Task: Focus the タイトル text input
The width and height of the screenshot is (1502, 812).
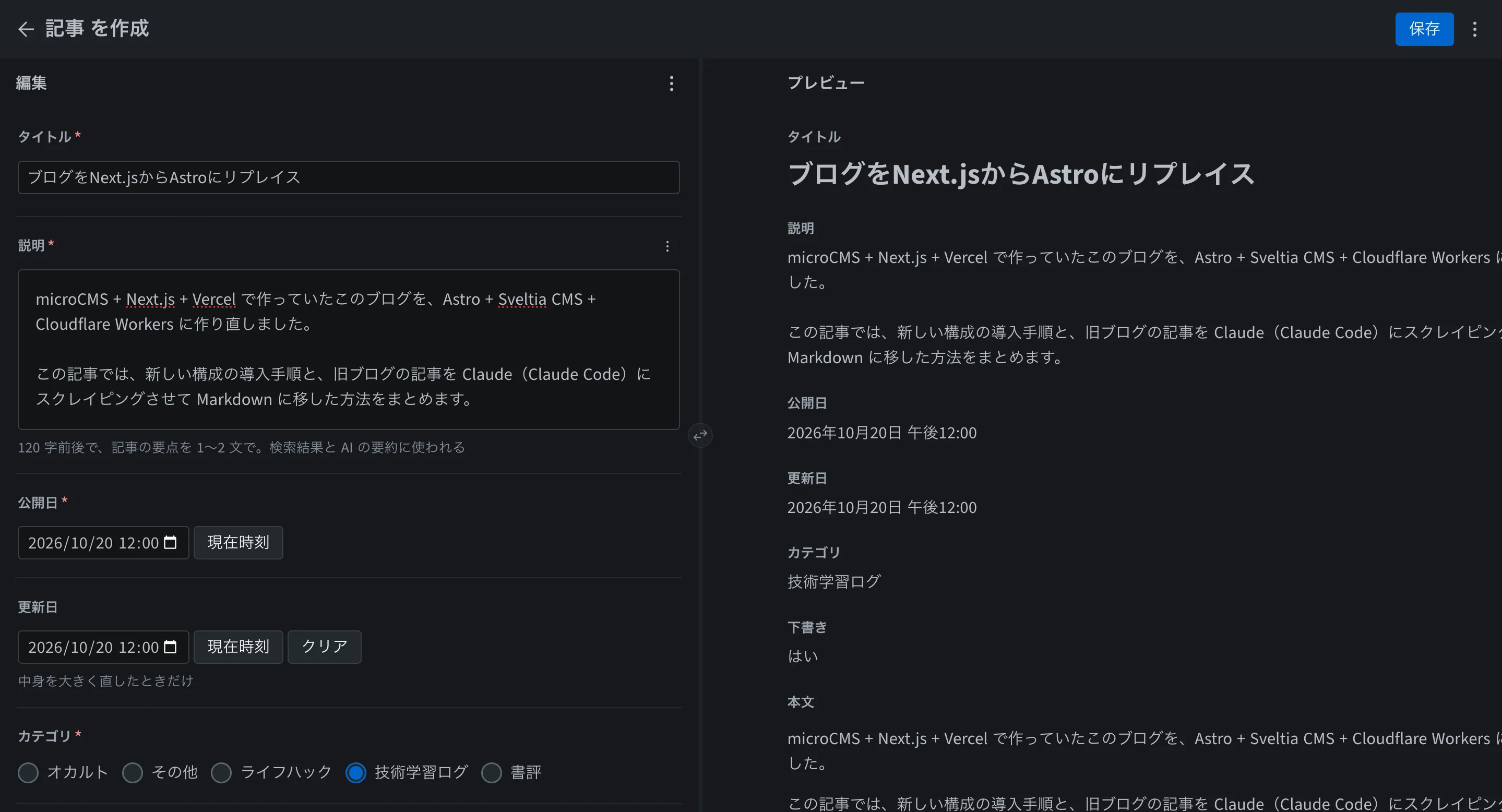Action: point(349,177)
